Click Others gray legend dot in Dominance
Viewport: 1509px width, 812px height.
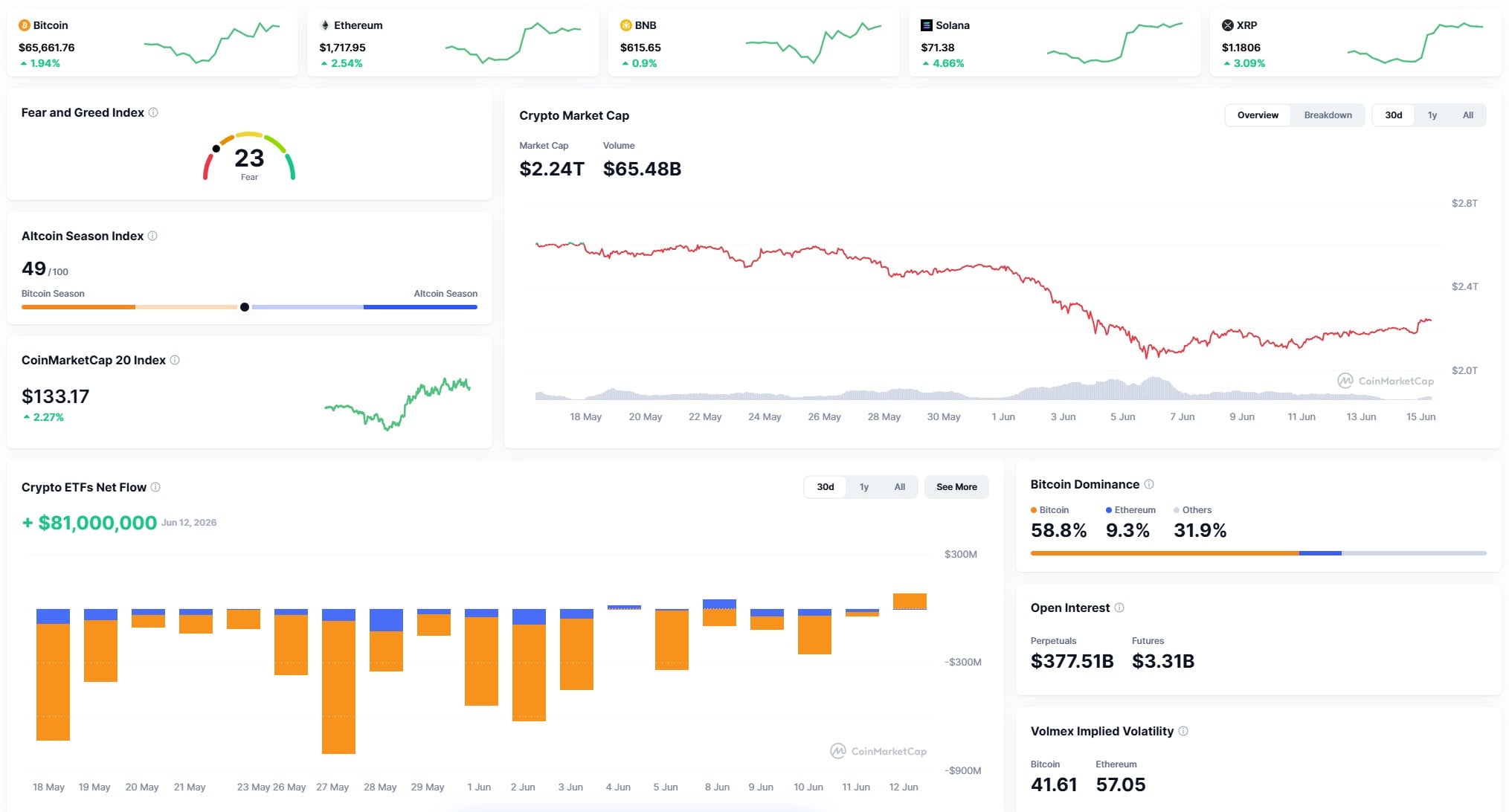click(1177, 510)
